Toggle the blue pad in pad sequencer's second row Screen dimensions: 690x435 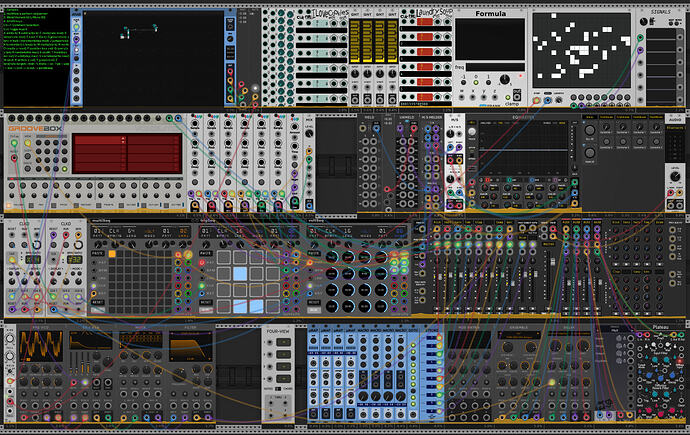tap(240, 274)
